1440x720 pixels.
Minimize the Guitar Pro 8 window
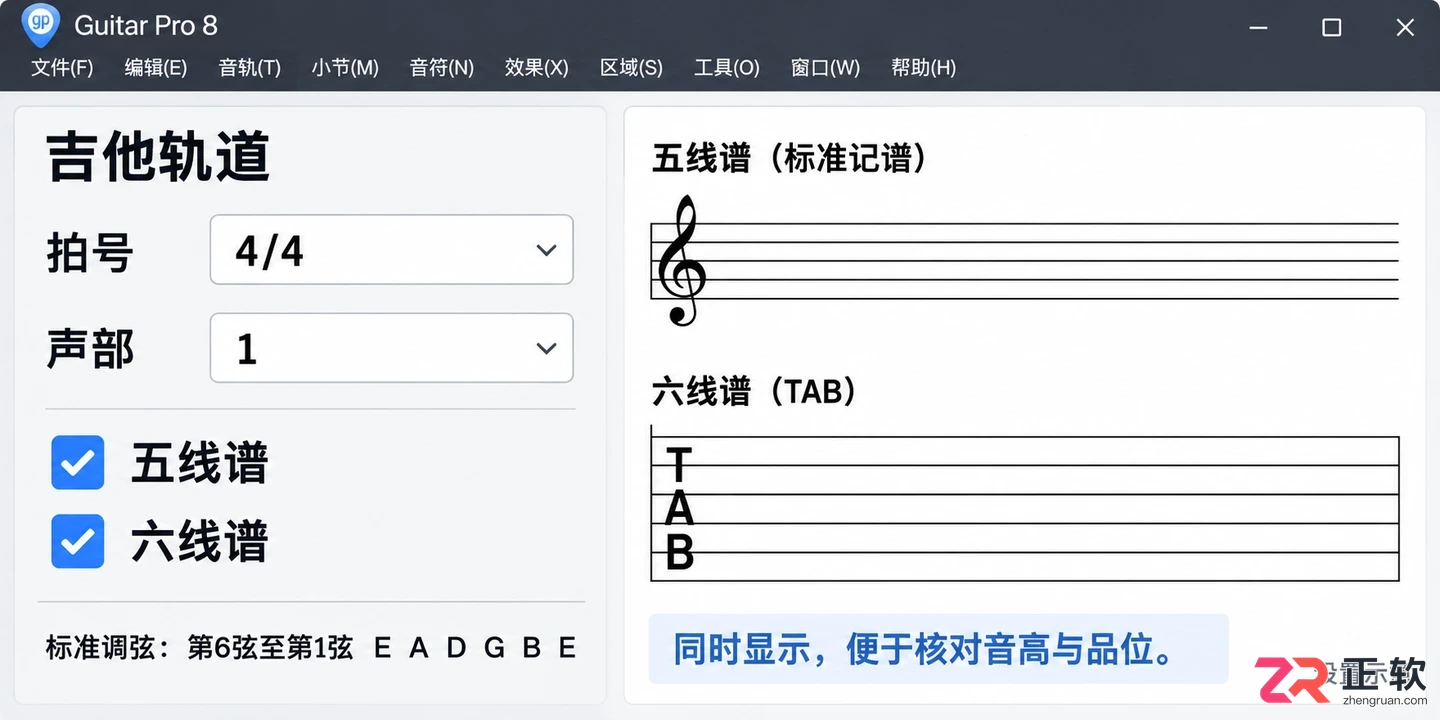(x=1258, y=27)
